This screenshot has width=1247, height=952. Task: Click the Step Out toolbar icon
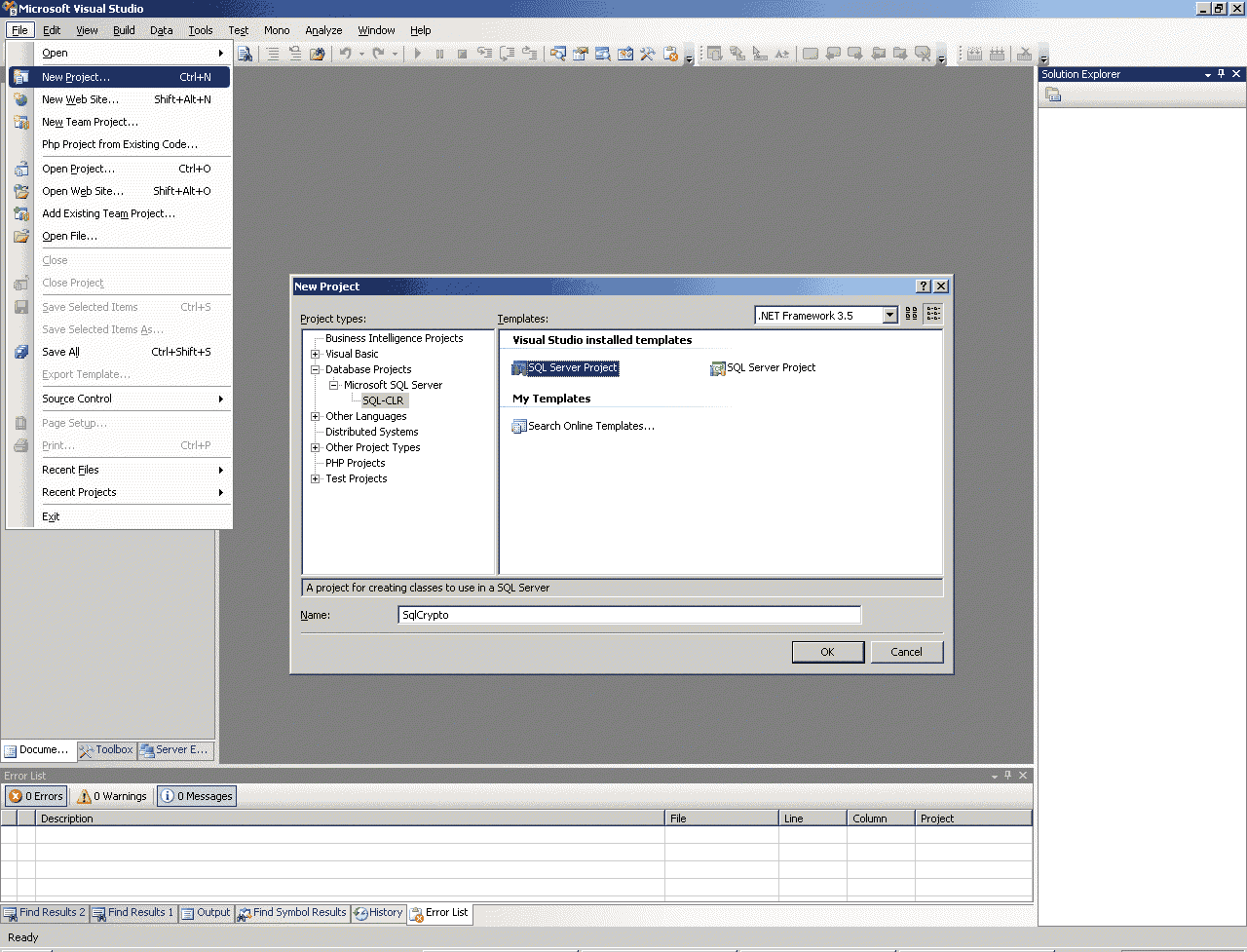coord(530,54)
